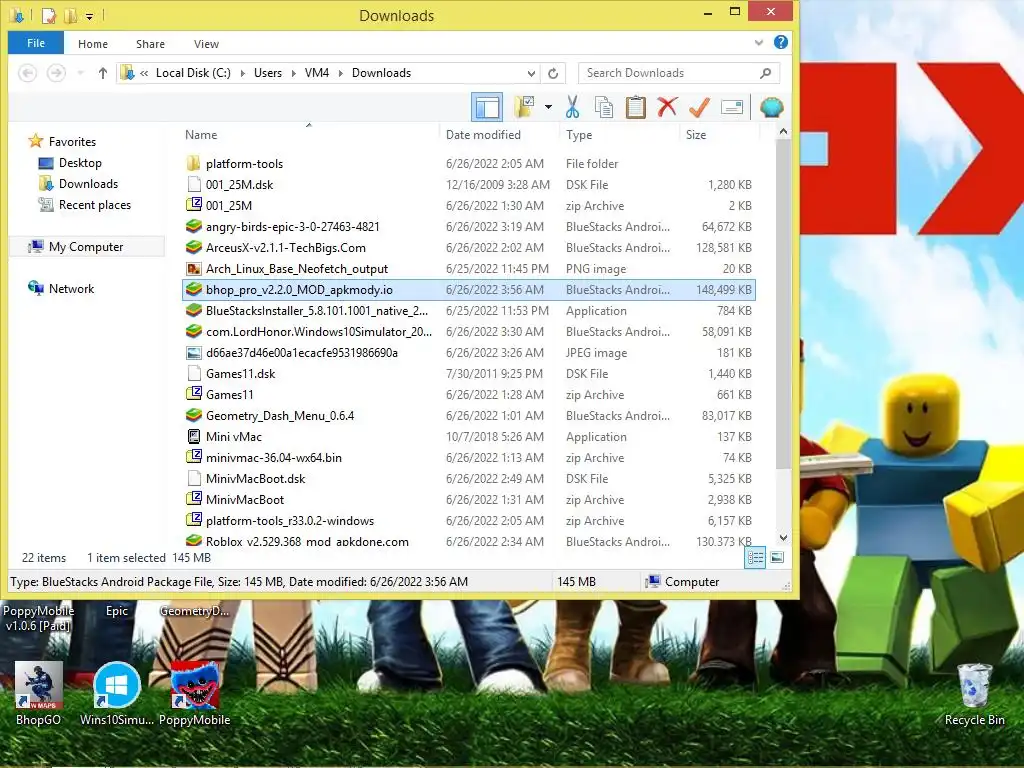Click Favorites header in navigation pane
Viewport: 1024px width, 768px height.
(72, 142)
